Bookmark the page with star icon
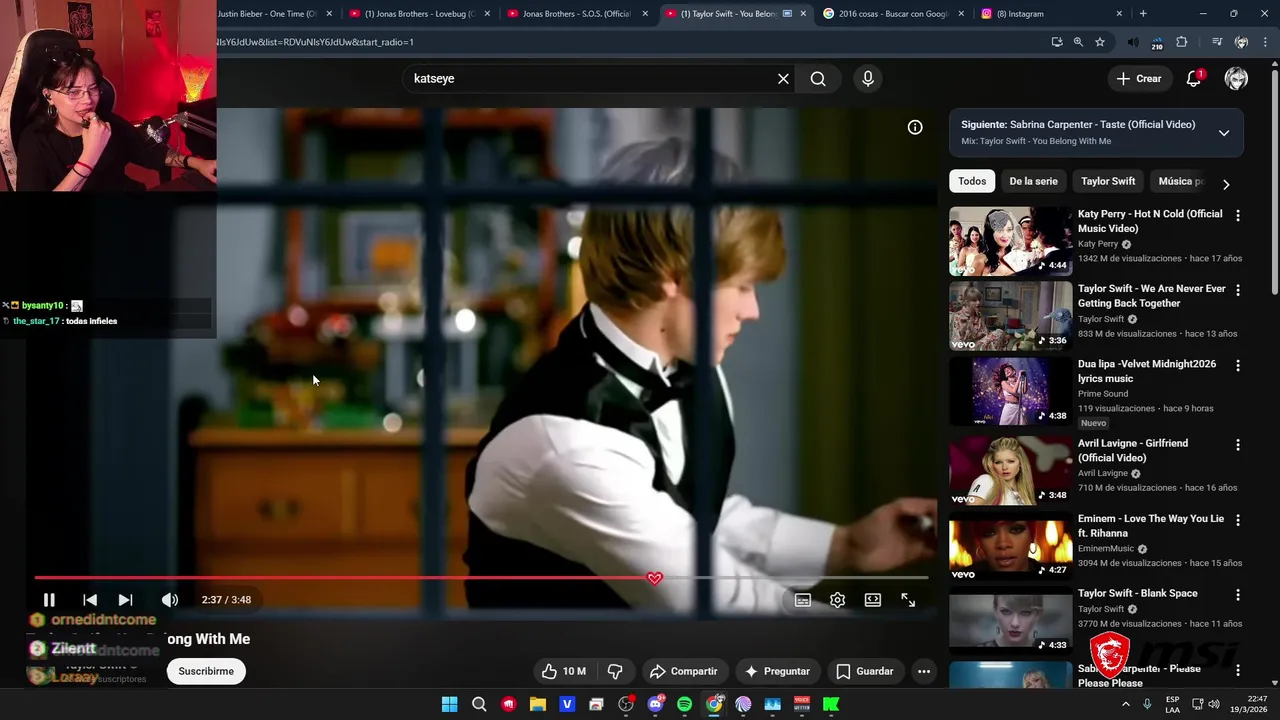The height and width of the screenshot is (720, 1280). click(1100, 42)
